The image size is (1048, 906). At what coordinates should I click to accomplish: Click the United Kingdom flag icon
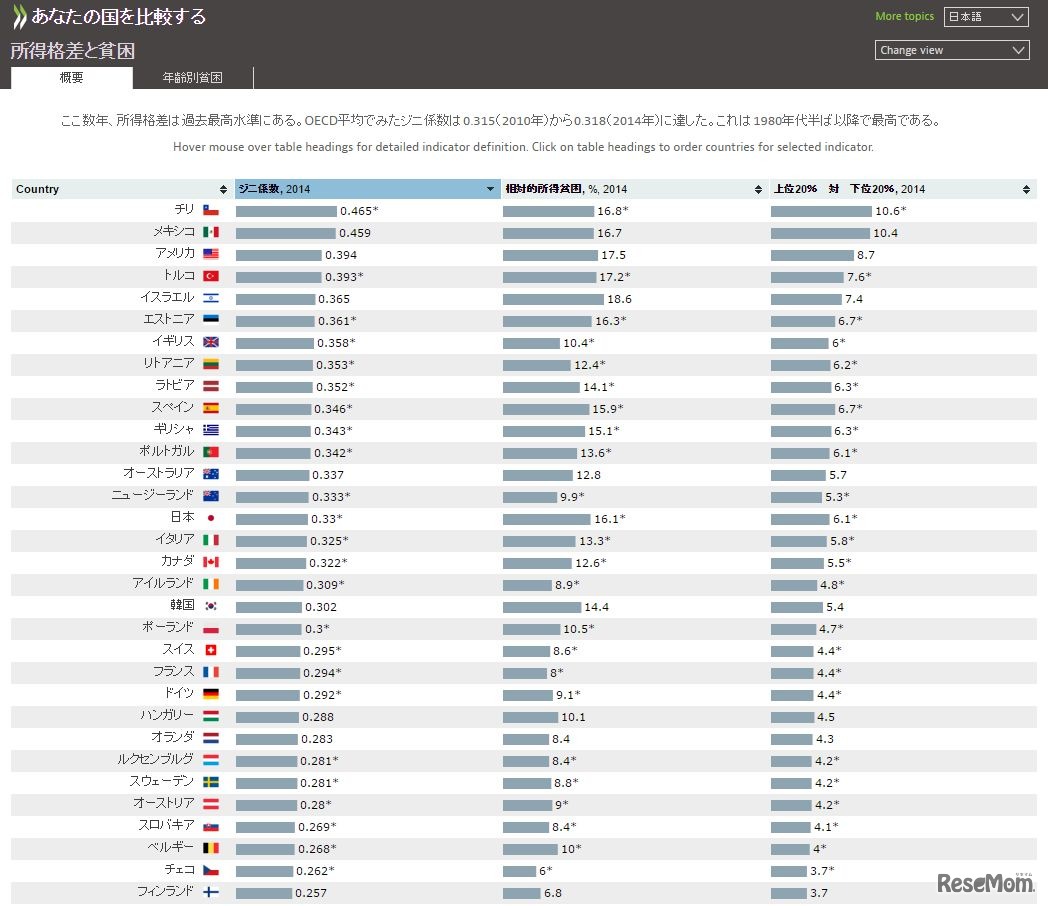tap(211, 342)
